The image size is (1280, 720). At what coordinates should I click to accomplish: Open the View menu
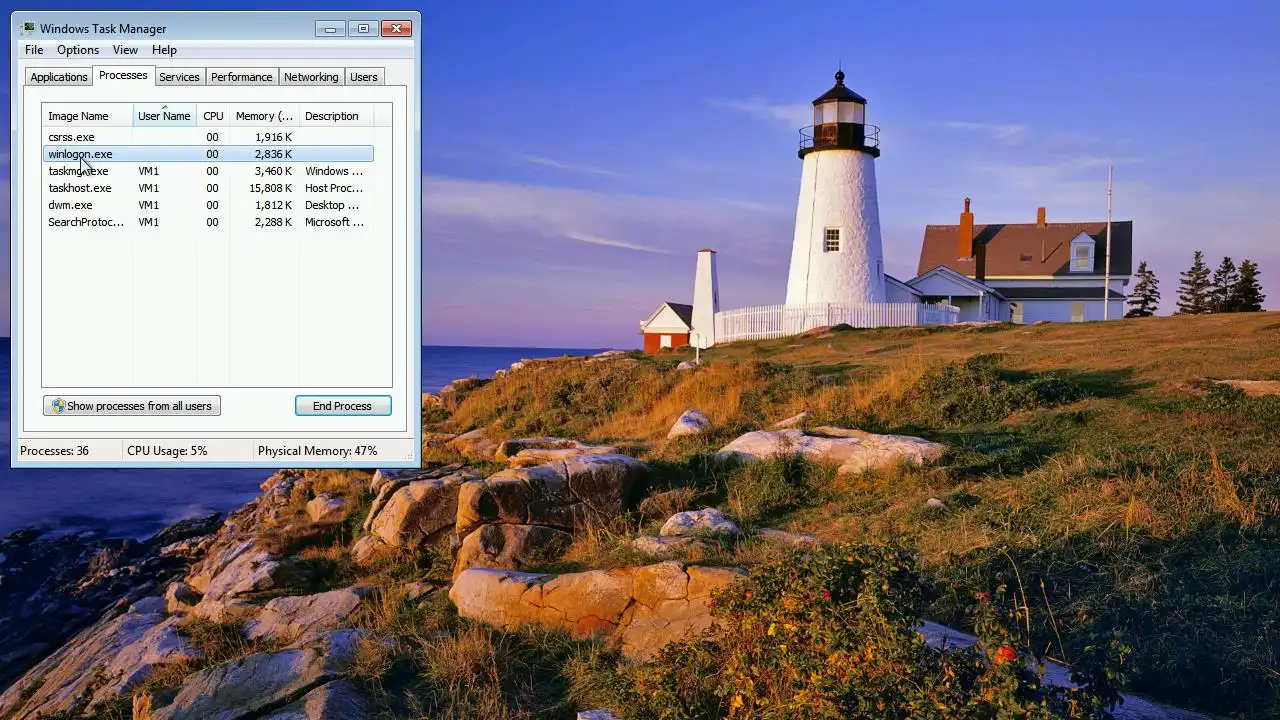125,50
